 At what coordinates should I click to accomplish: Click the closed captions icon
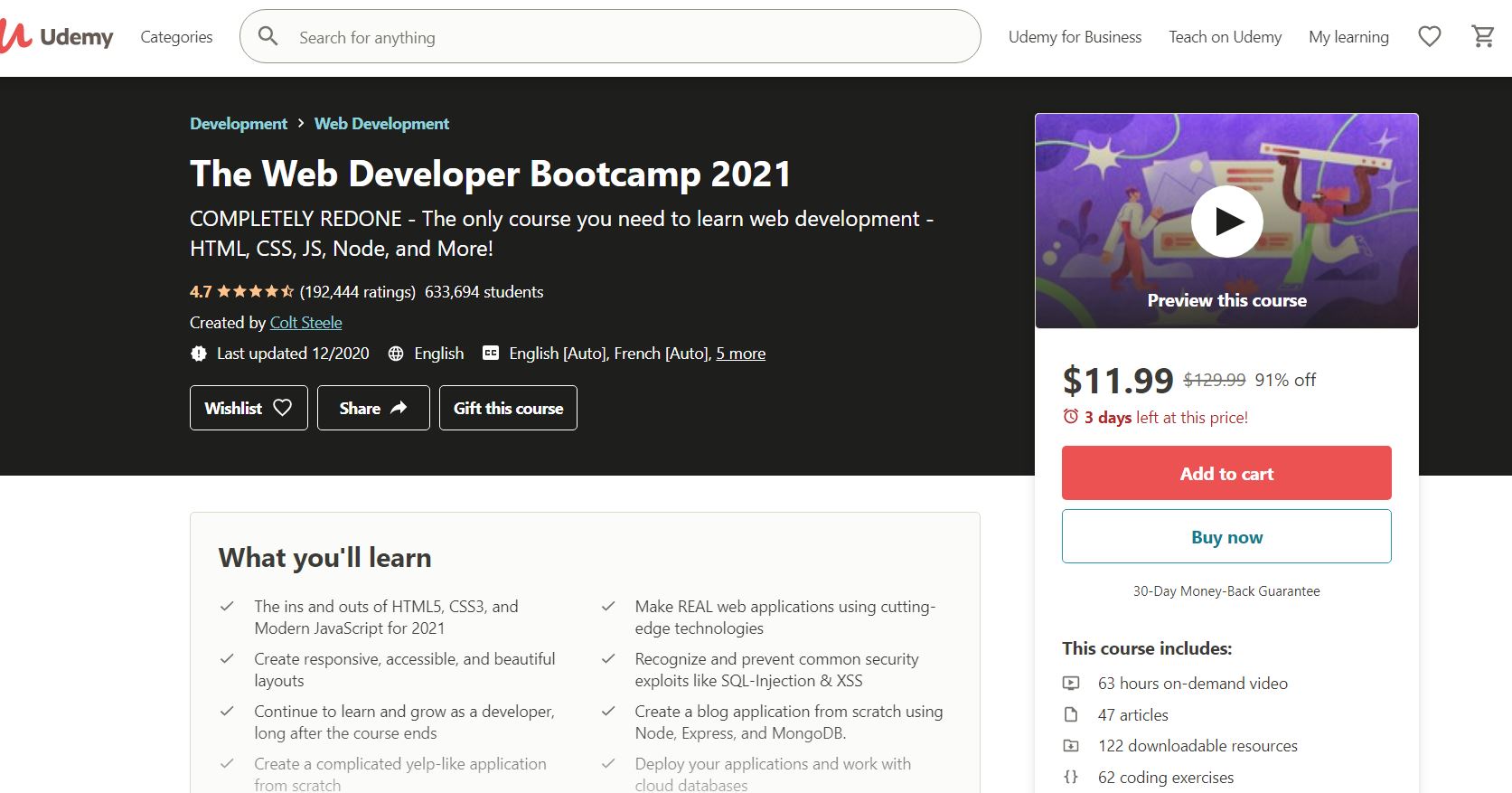(x=491, y=354)
